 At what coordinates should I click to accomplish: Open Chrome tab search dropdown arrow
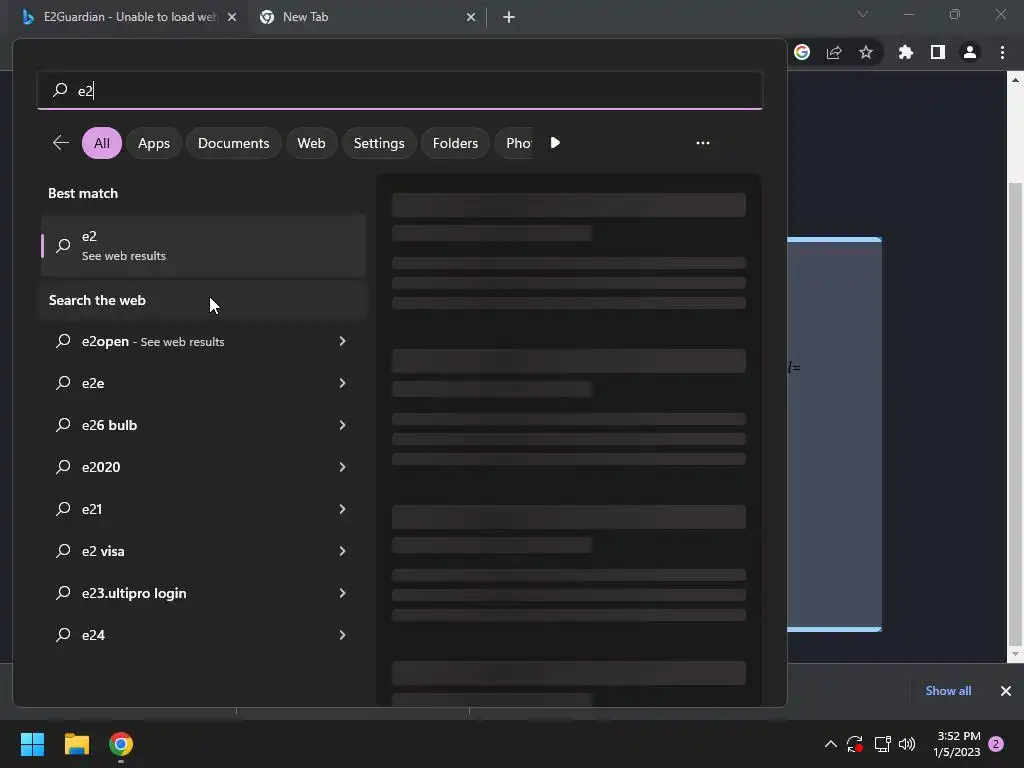coord(863,14)
